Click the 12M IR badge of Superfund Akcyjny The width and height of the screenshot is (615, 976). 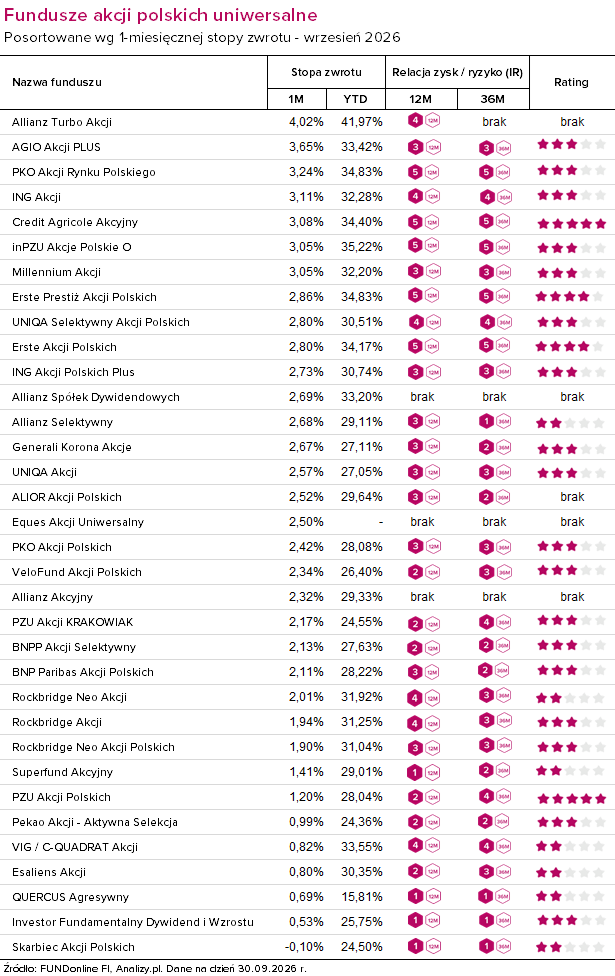(x=424, y=772)
